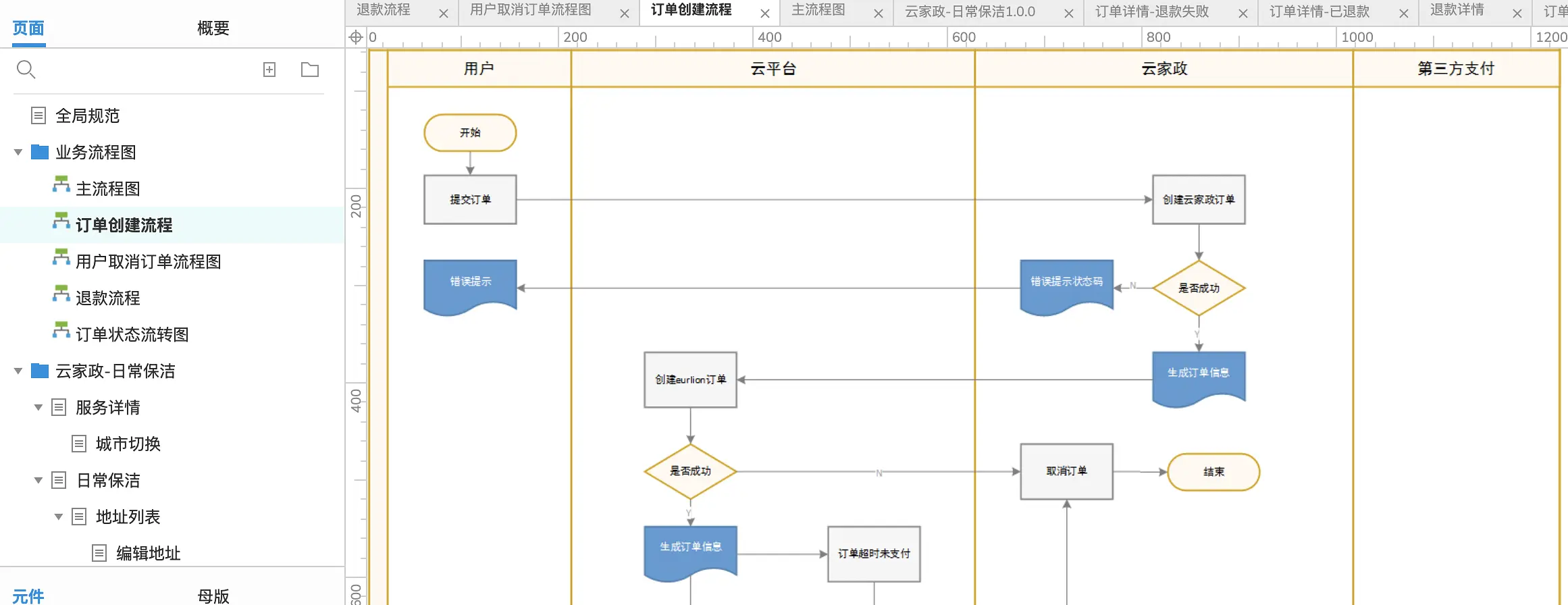This screenshot has height=605, width=1568.
Task: Select the 全局规范 page
Action: tap(87, 116)
